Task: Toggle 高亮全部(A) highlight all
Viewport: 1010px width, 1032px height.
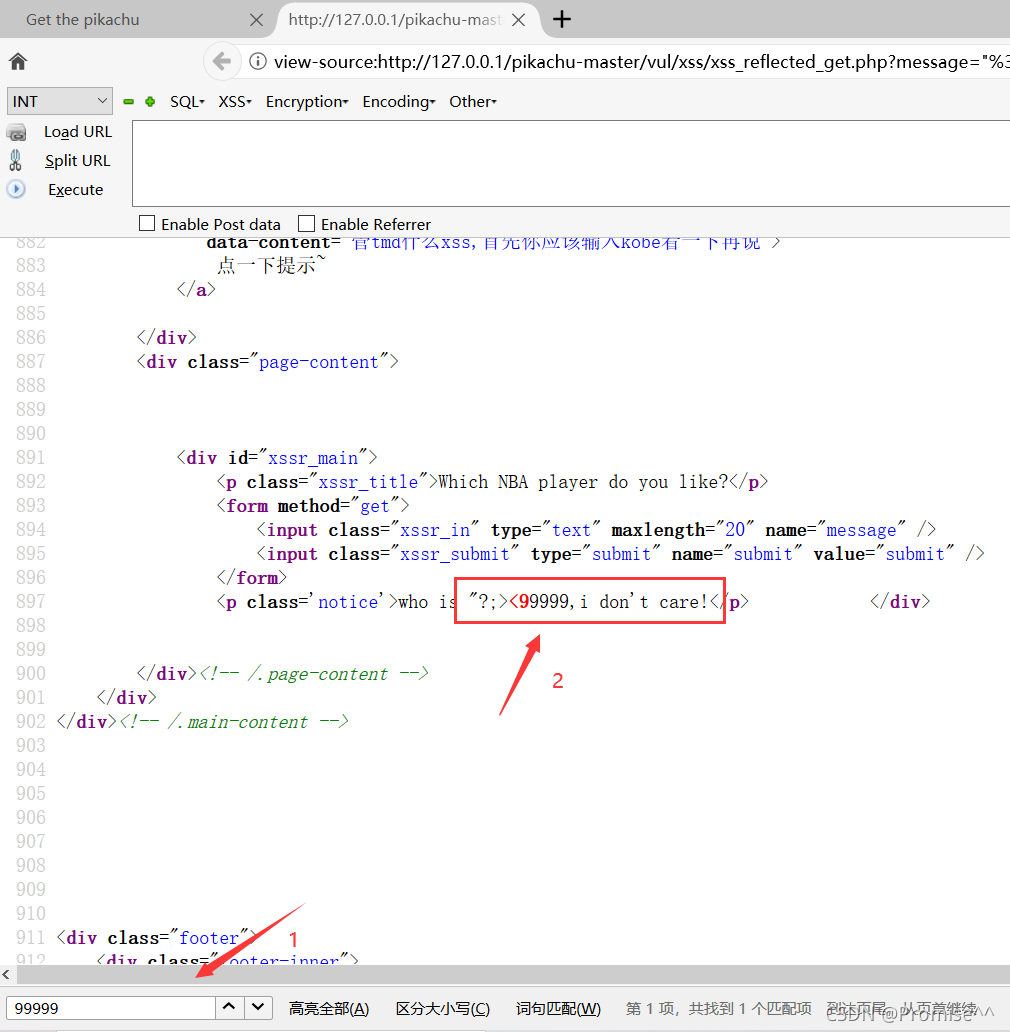Action: [x=329, y=1008]
